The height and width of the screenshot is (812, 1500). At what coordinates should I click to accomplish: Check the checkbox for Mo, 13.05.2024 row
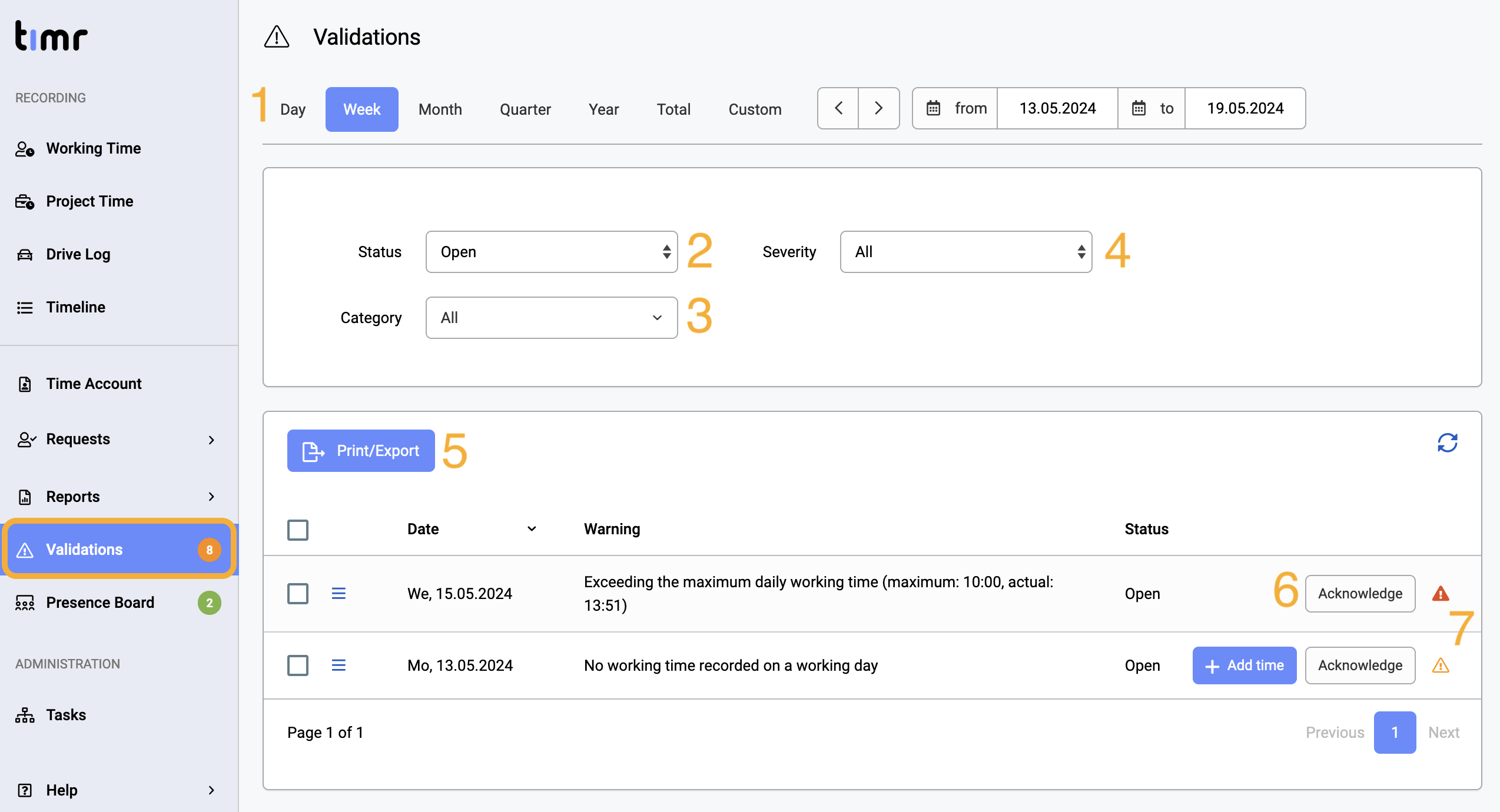click(x=298, y=665)
